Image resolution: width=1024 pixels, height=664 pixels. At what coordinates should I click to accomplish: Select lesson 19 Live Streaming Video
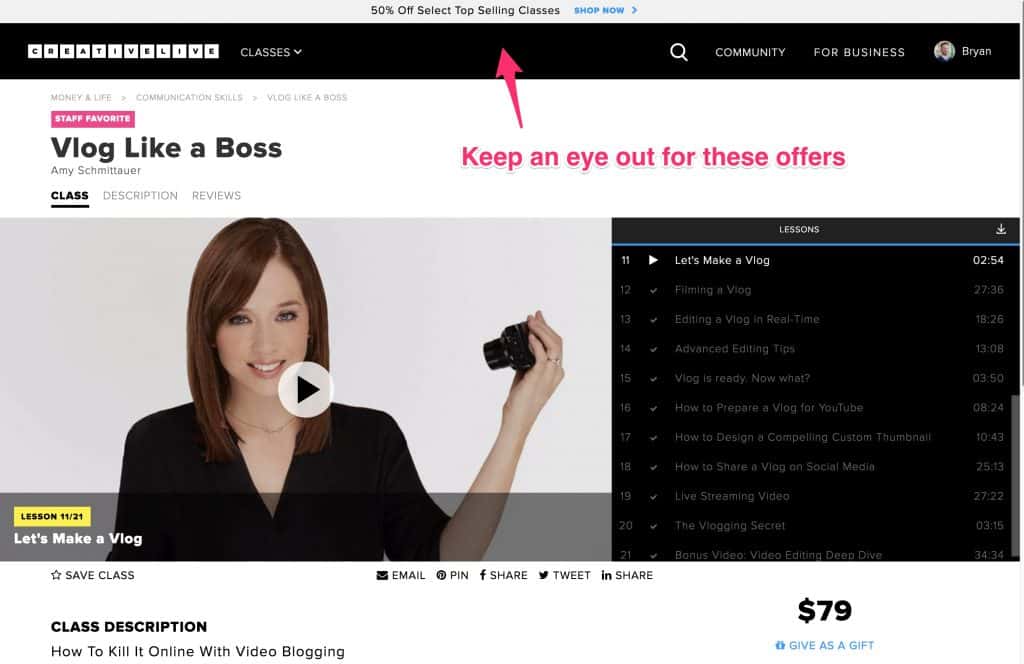(x=732, y=496)
